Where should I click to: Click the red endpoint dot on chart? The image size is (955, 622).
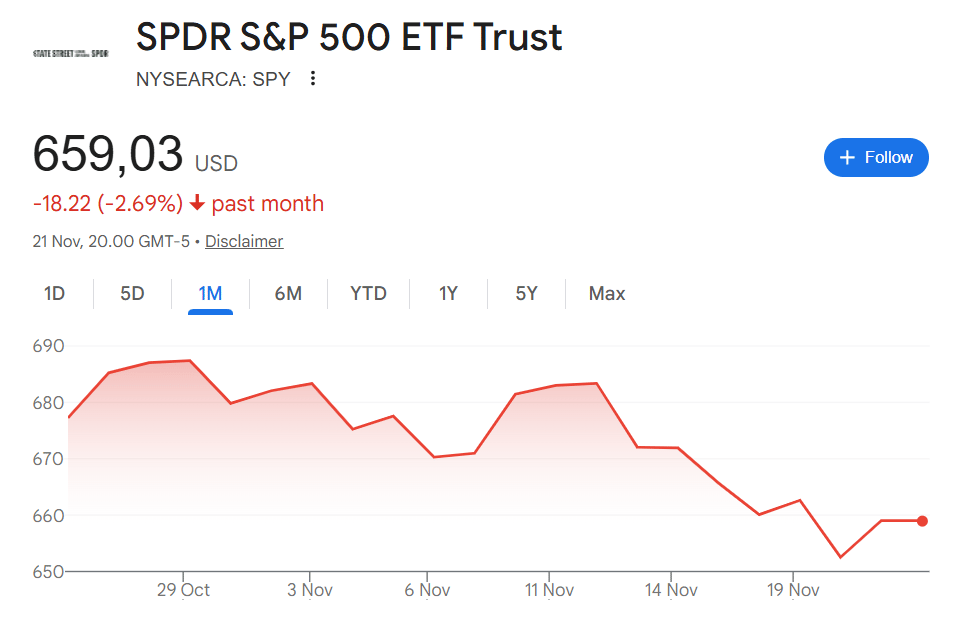tap(922, 521)
